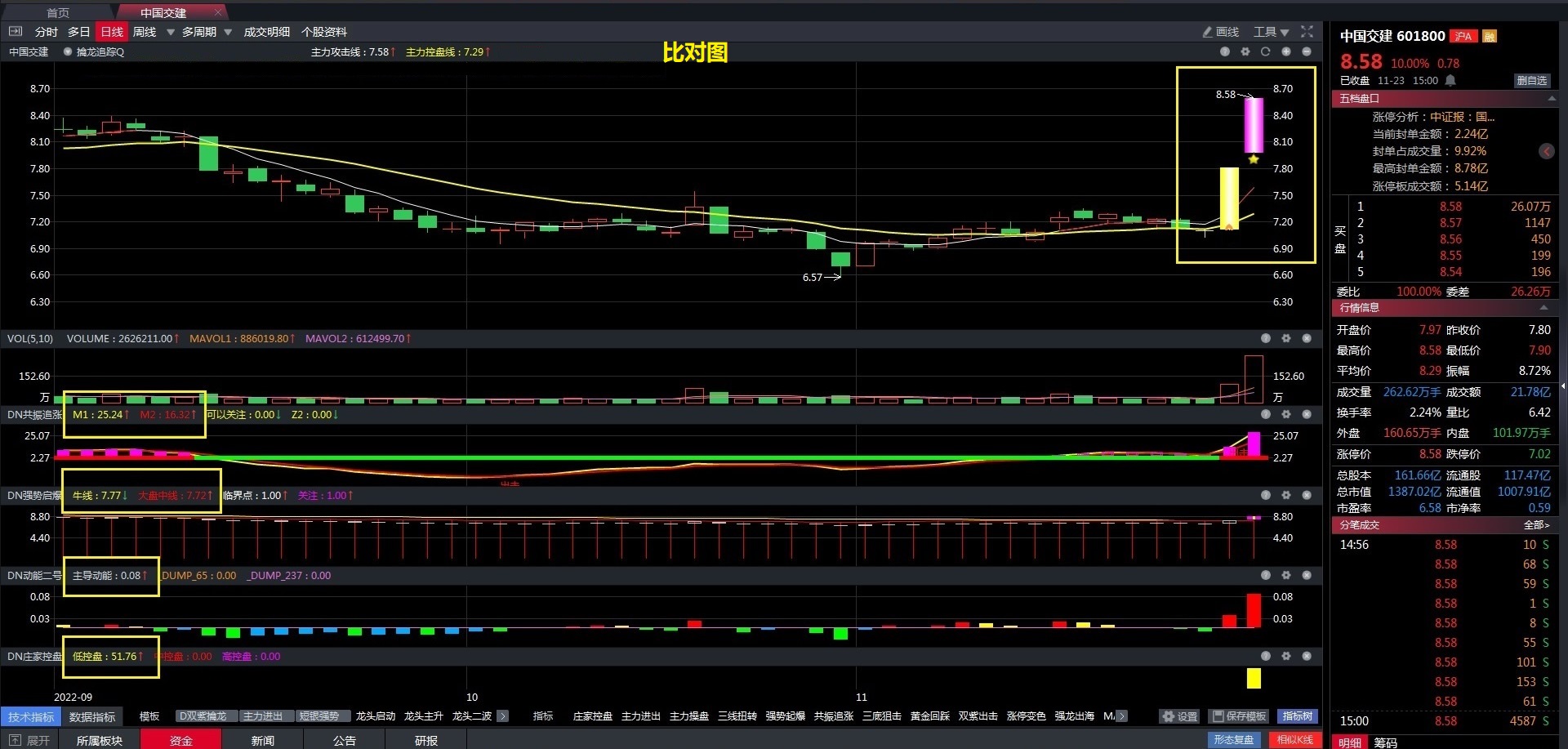The height and width of the screenshot is (749, 1568).
Task: Click the fullscreen expand arrows icon
Action: 1307,32
